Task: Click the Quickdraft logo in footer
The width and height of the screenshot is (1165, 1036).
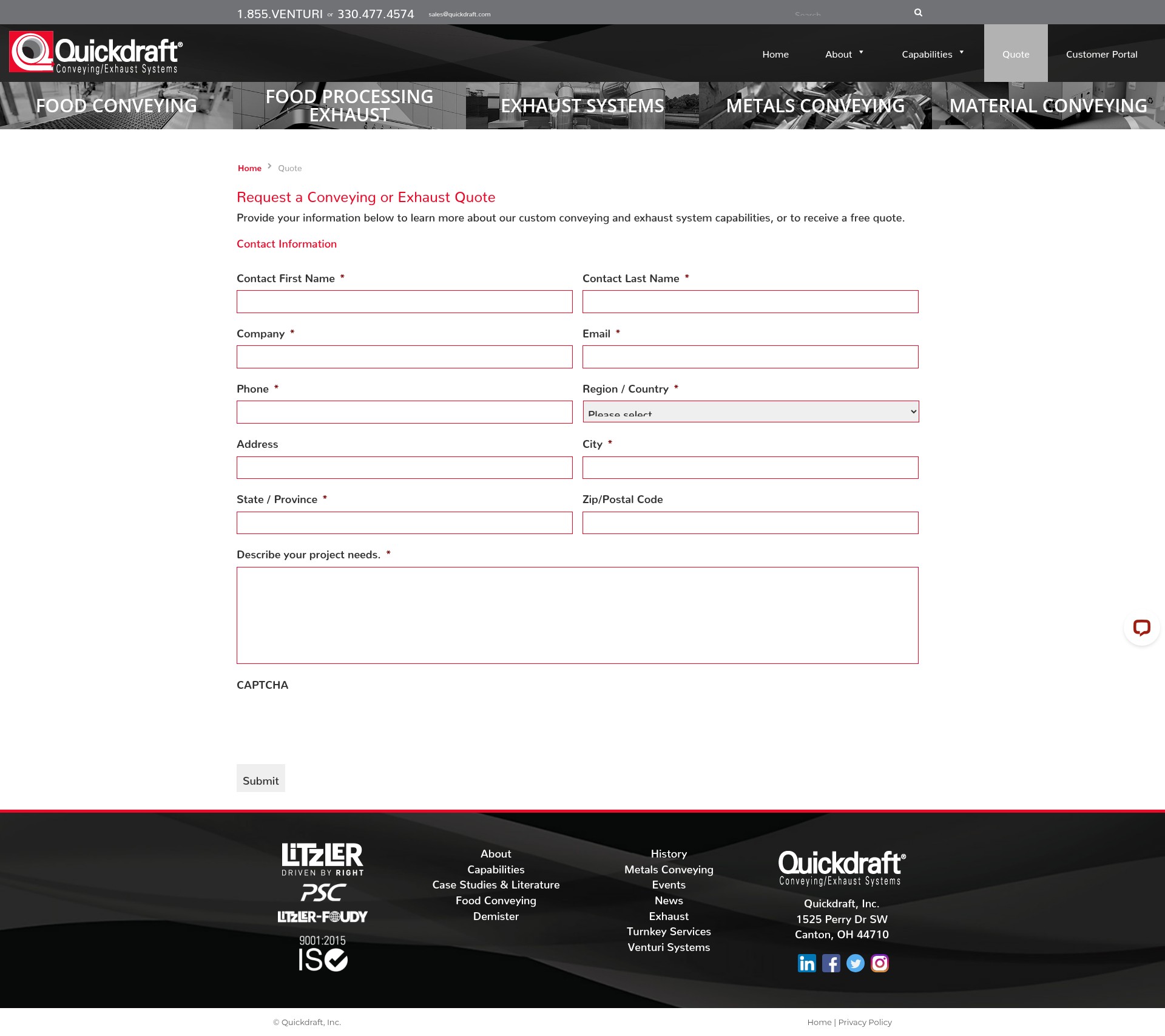Action: point(842,868)
